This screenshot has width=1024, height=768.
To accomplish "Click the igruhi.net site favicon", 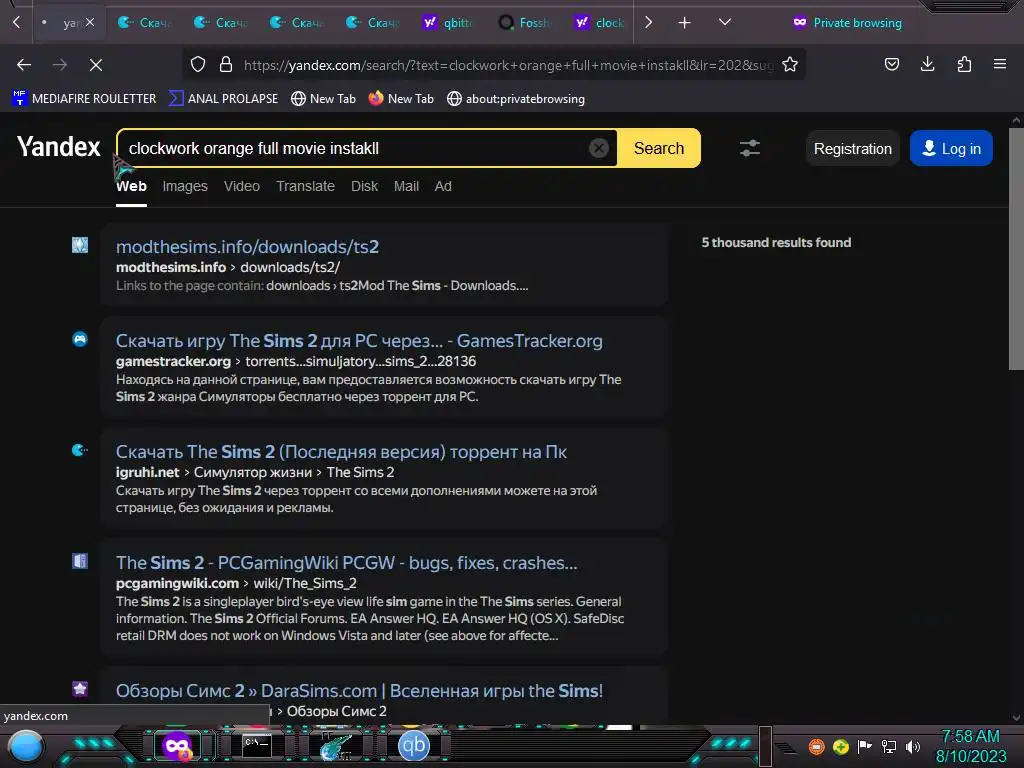I will [80, 450].
